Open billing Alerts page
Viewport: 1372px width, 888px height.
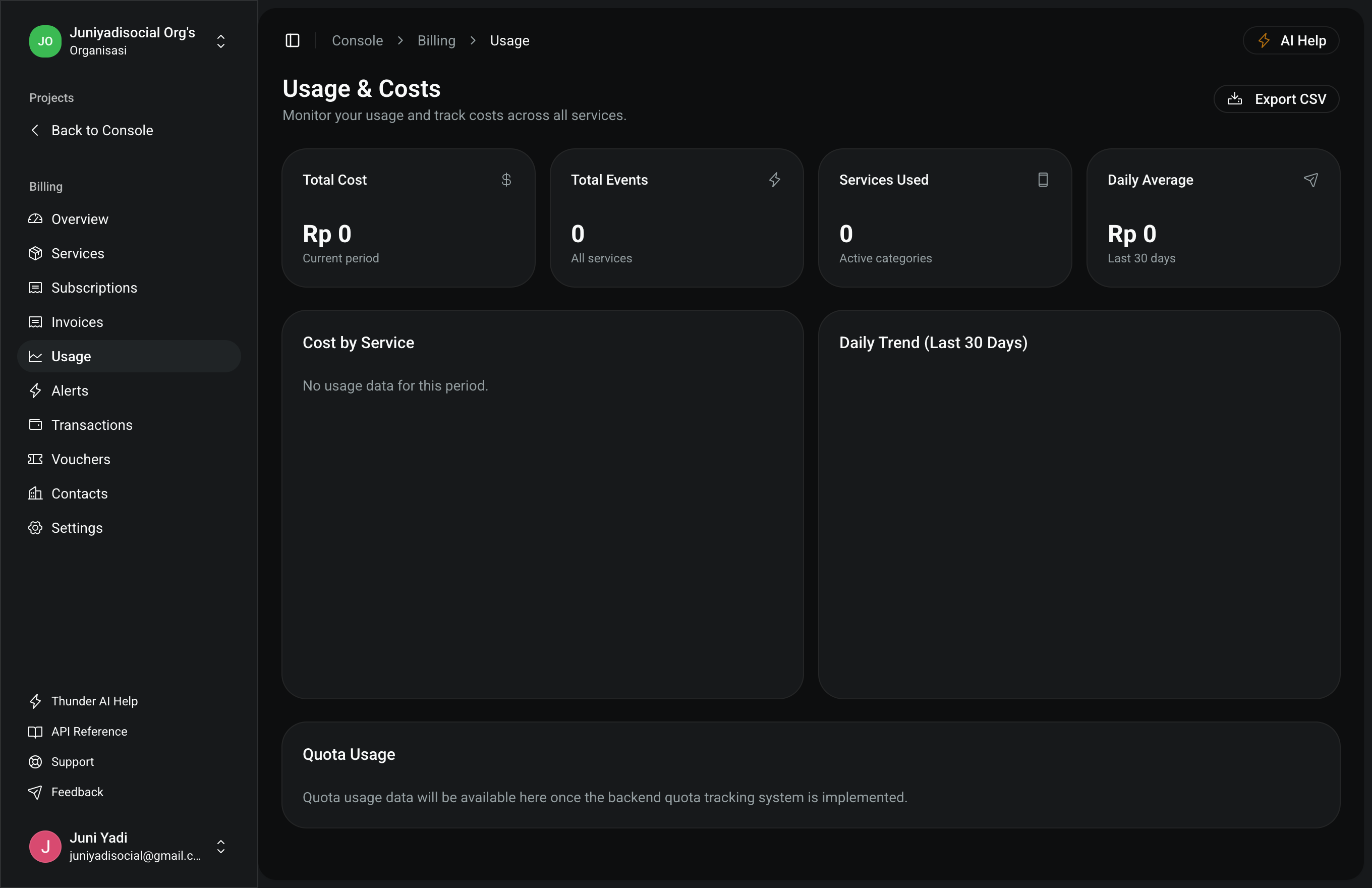click(129, 391)
